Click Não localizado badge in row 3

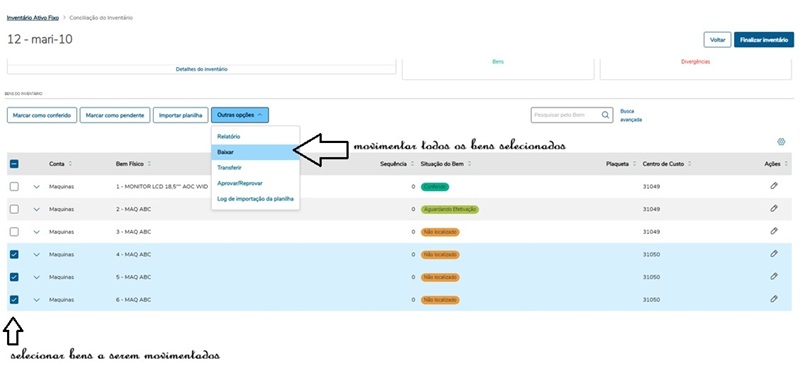440,232
